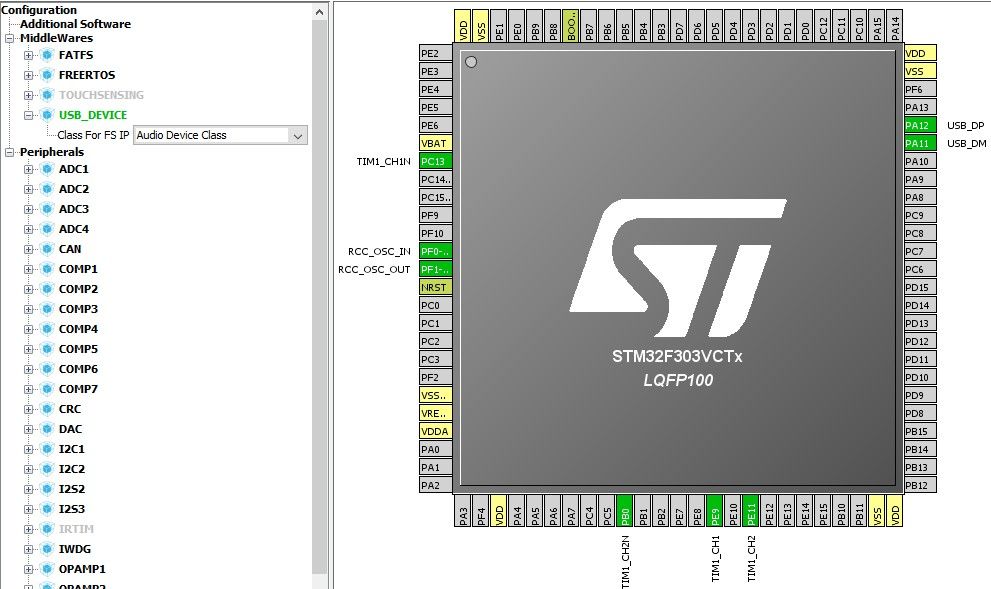The height and width of the screenshot is (589, 991).
Task: Open the Class For FS IP dropdown
Action: coord(298,135)
